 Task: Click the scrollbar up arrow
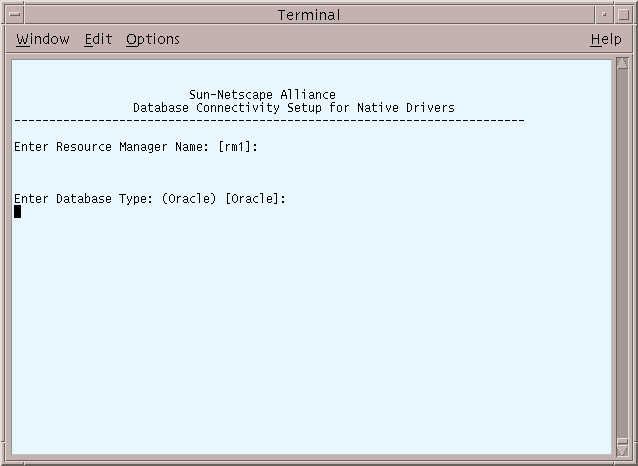click(x=622, y=63)
